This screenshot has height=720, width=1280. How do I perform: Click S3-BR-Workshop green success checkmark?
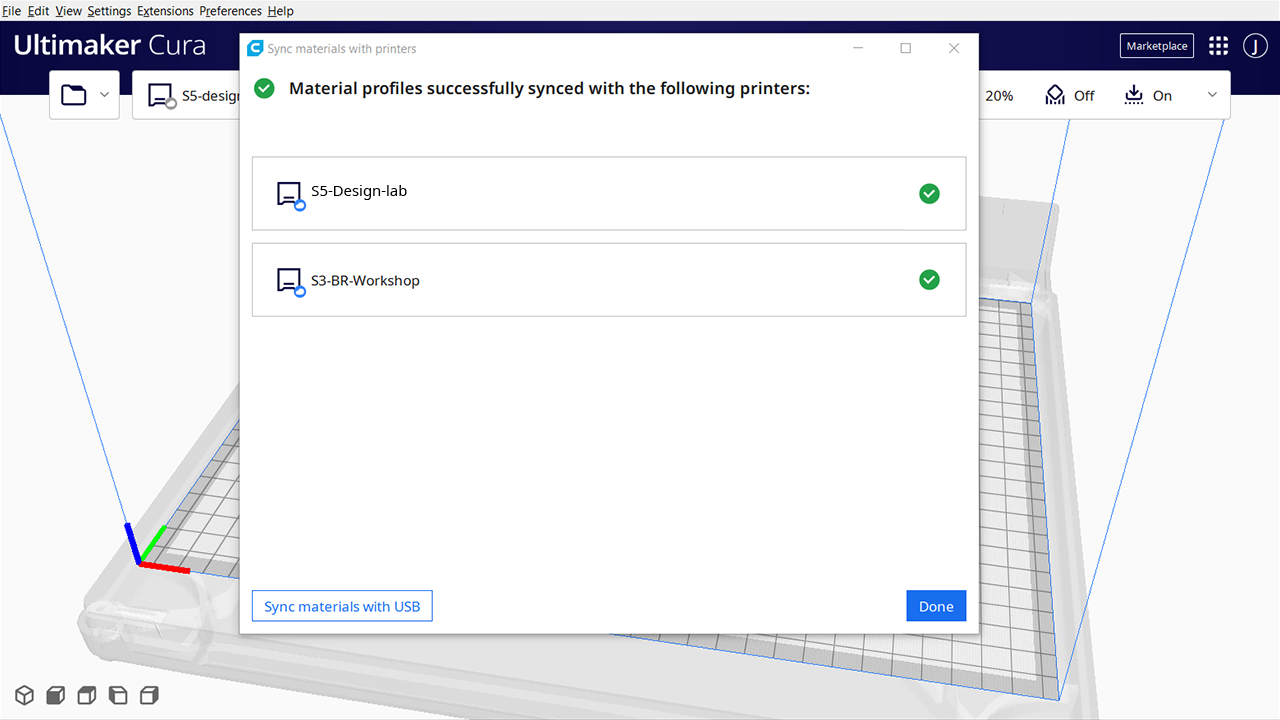pos(929,280)
